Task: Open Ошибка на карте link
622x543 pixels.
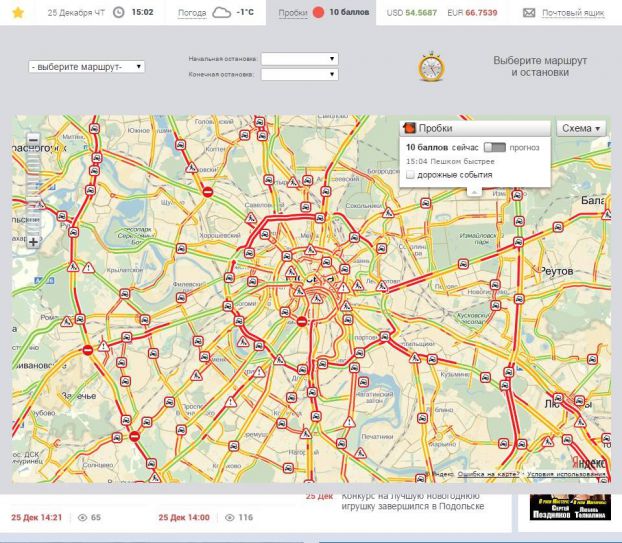Action: [488, 474]
